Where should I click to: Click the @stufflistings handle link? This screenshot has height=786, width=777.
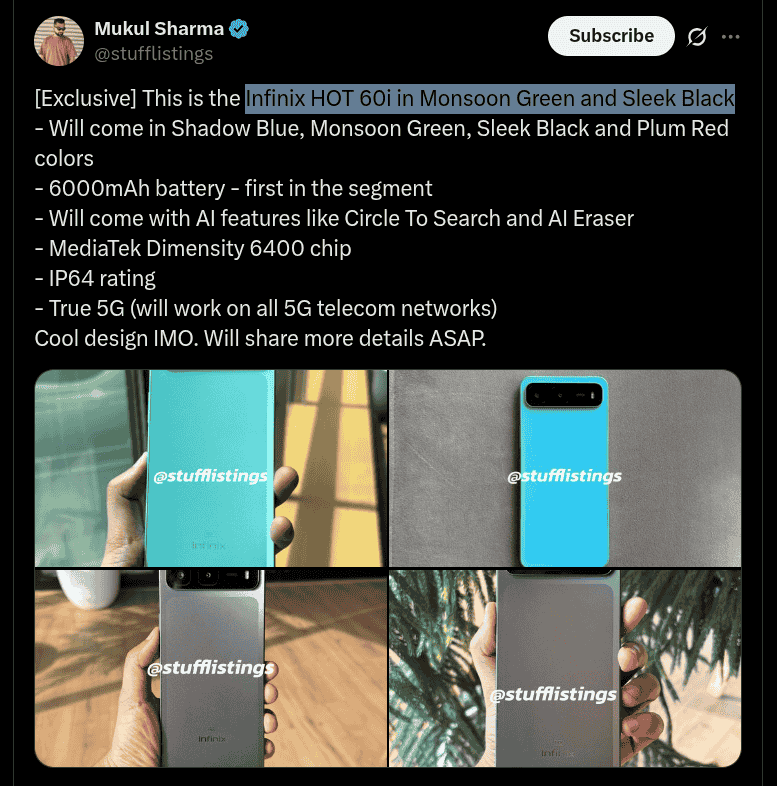(153, 54)
